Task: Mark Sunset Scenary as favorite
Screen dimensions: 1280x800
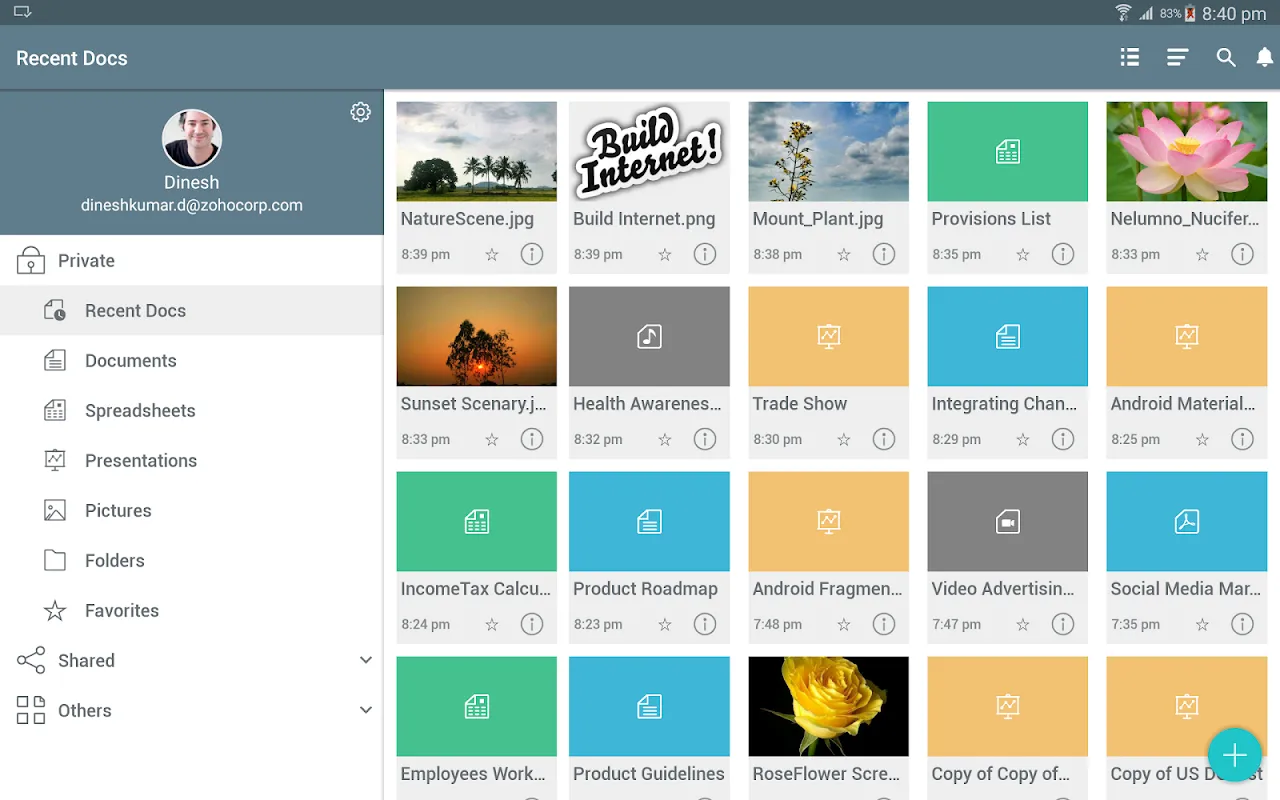Action: pos(492,440)
